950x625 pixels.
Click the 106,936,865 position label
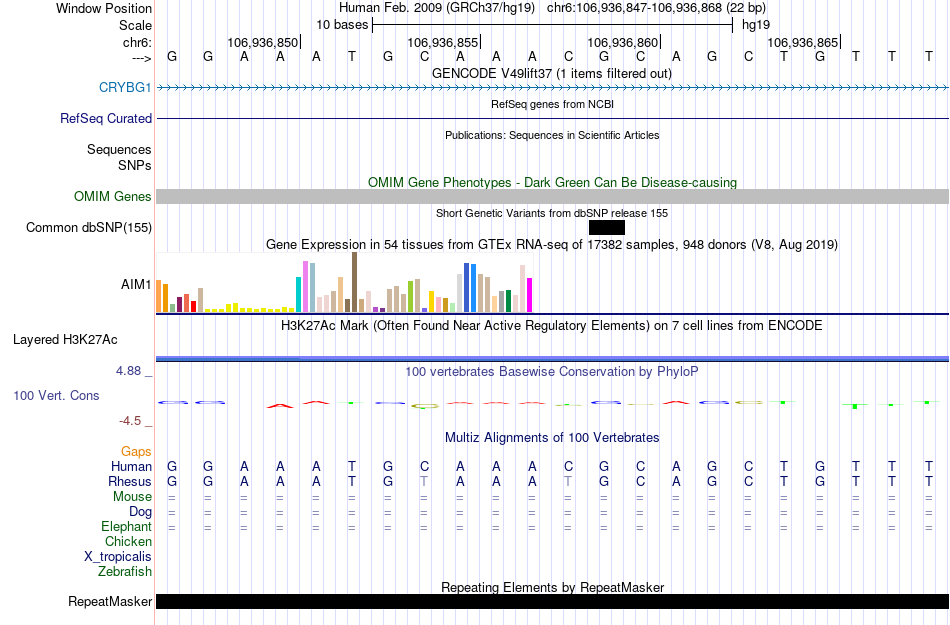coord(803,42)
